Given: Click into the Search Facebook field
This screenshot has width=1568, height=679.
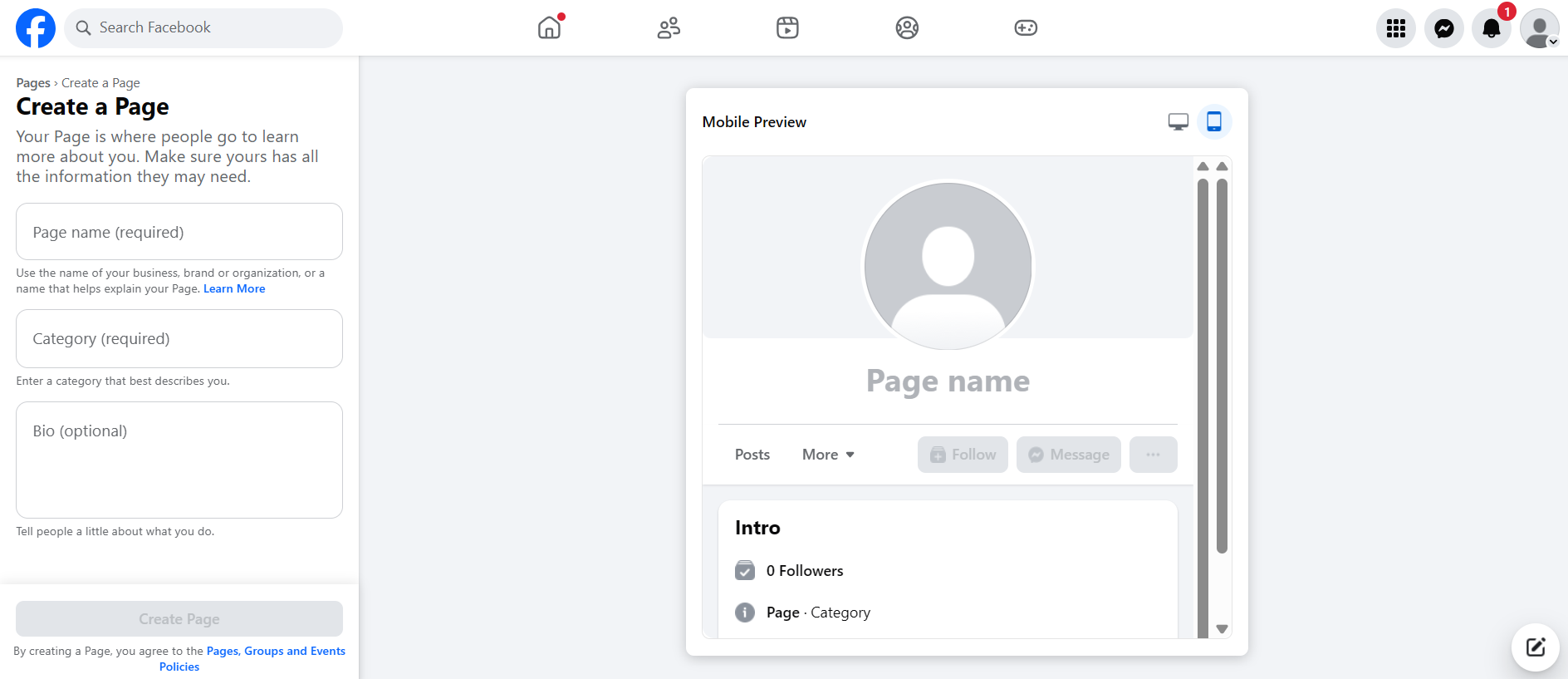Looking at the screenshot, I should [x=203, y=28].
